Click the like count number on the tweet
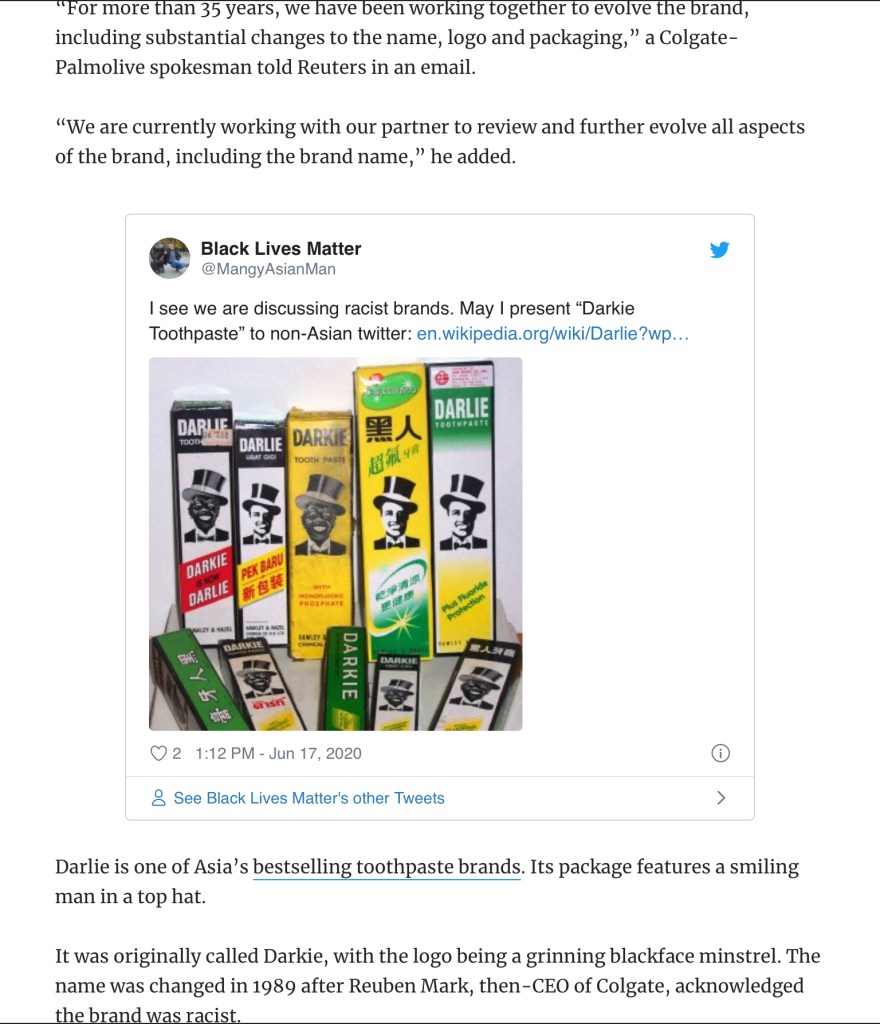 tap(177, 753)
